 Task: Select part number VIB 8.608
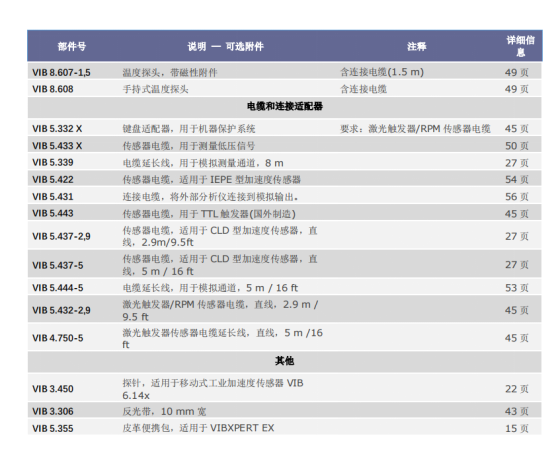coord(53,89)
